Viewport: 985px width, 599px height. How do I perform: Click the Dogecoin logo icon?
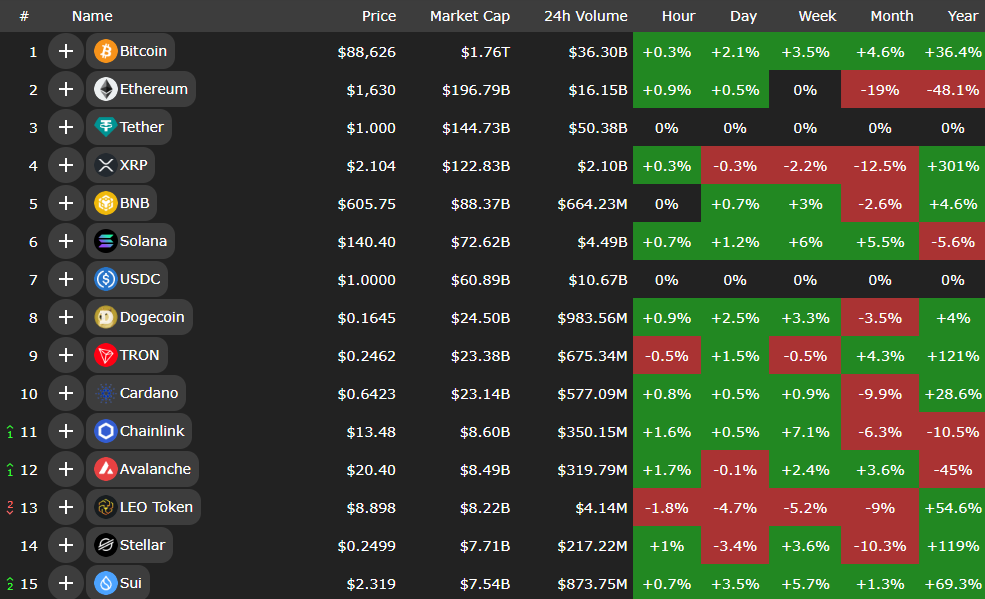(105, 317)
